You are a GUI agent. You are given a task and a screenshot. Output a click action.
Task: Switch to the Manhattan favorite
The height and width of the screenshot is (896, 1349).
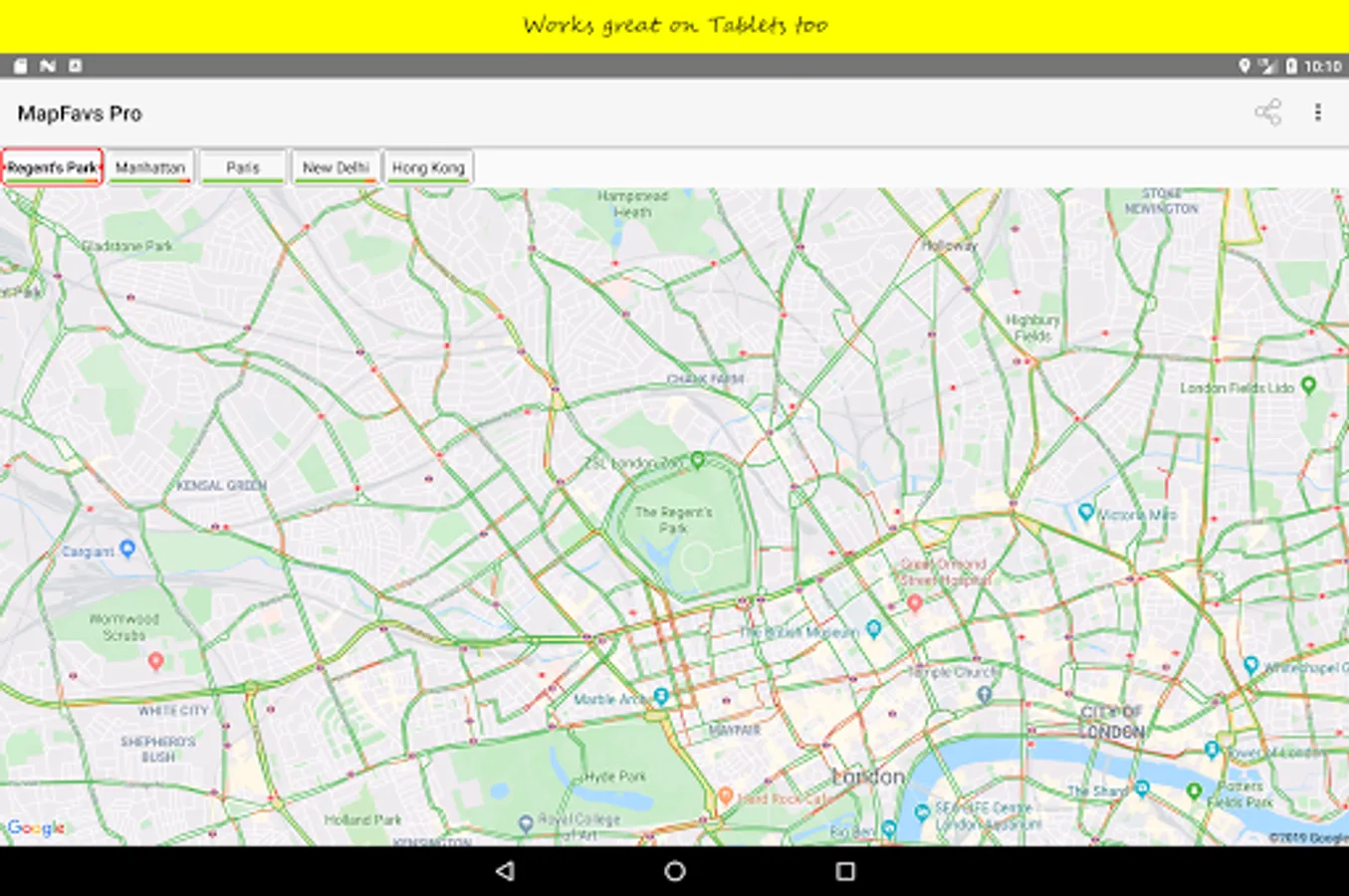pyautogui.click(x=150, y=167)
